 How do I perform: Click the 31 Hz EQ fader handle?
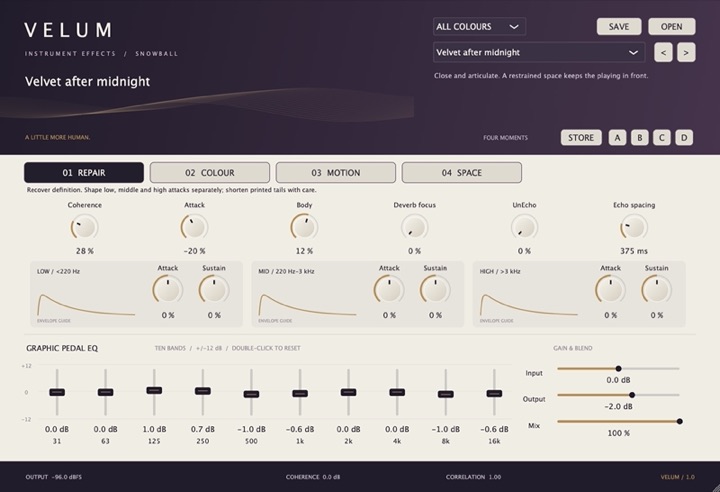(x=57, y=392)
